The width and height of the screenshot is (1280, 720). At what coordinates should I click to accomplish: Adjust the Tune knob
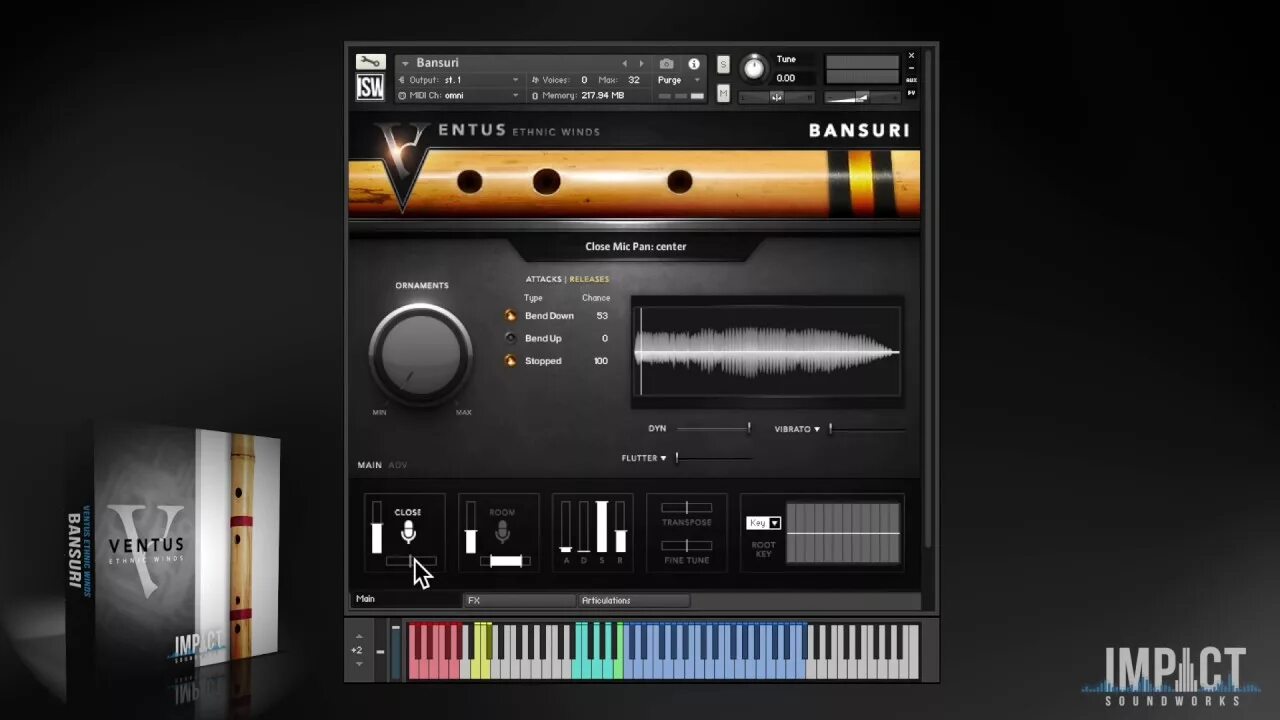pos(754,68)
